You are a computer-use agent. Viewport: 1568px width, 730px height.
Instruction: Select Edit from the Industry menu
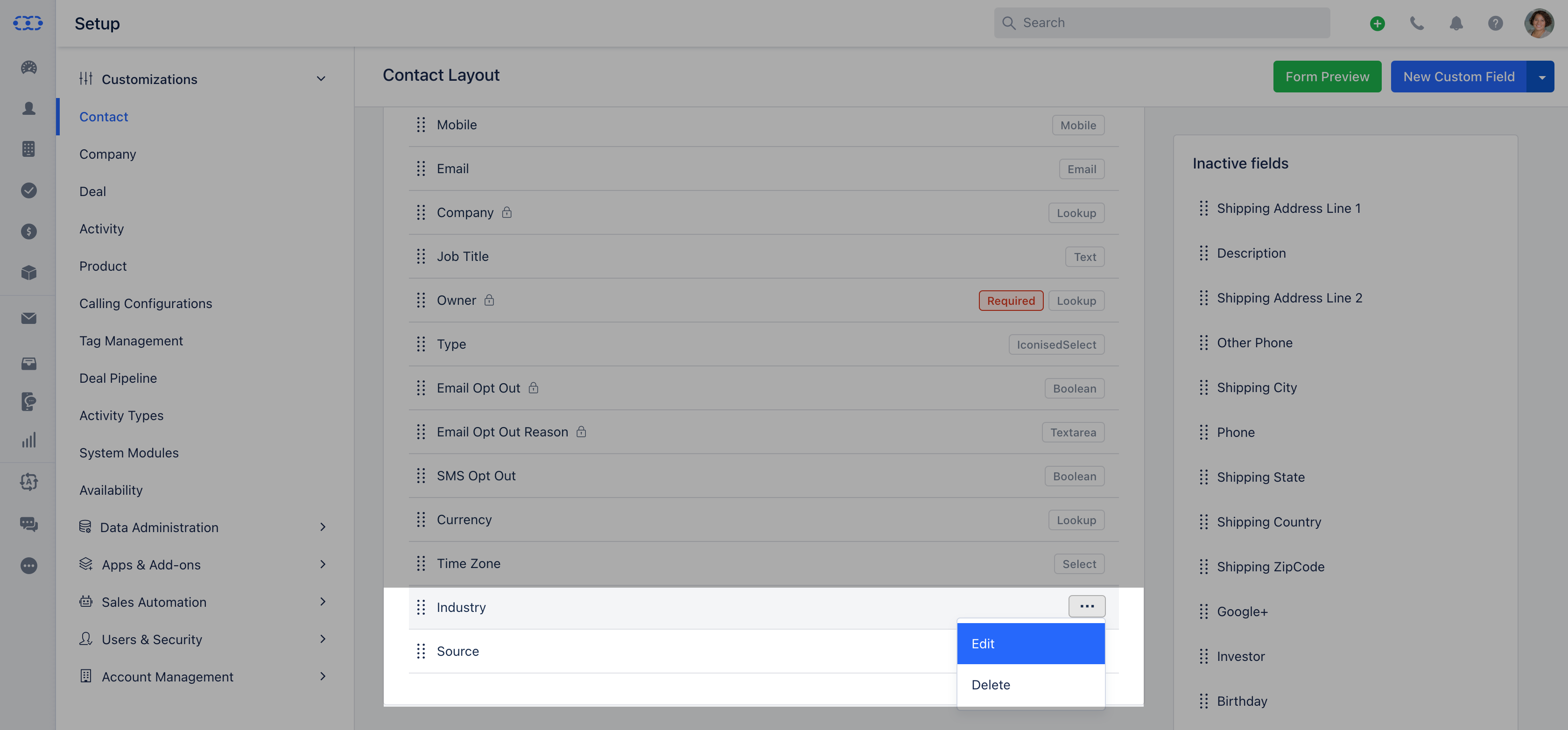(1031, 644)
